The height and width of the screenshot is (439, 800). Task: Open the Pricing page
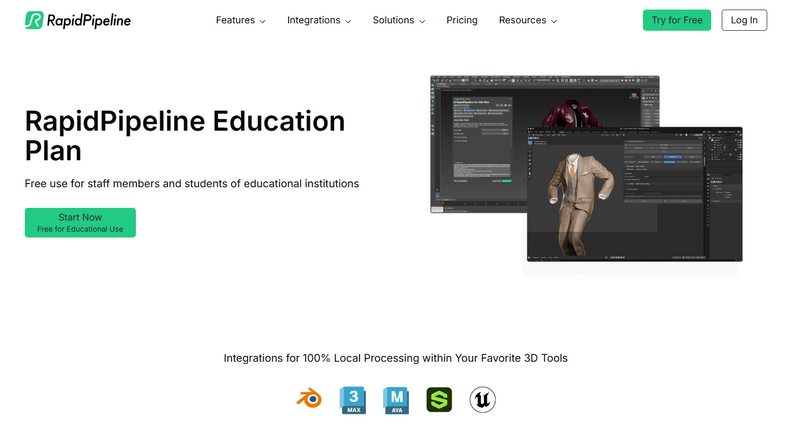(462, 20)
